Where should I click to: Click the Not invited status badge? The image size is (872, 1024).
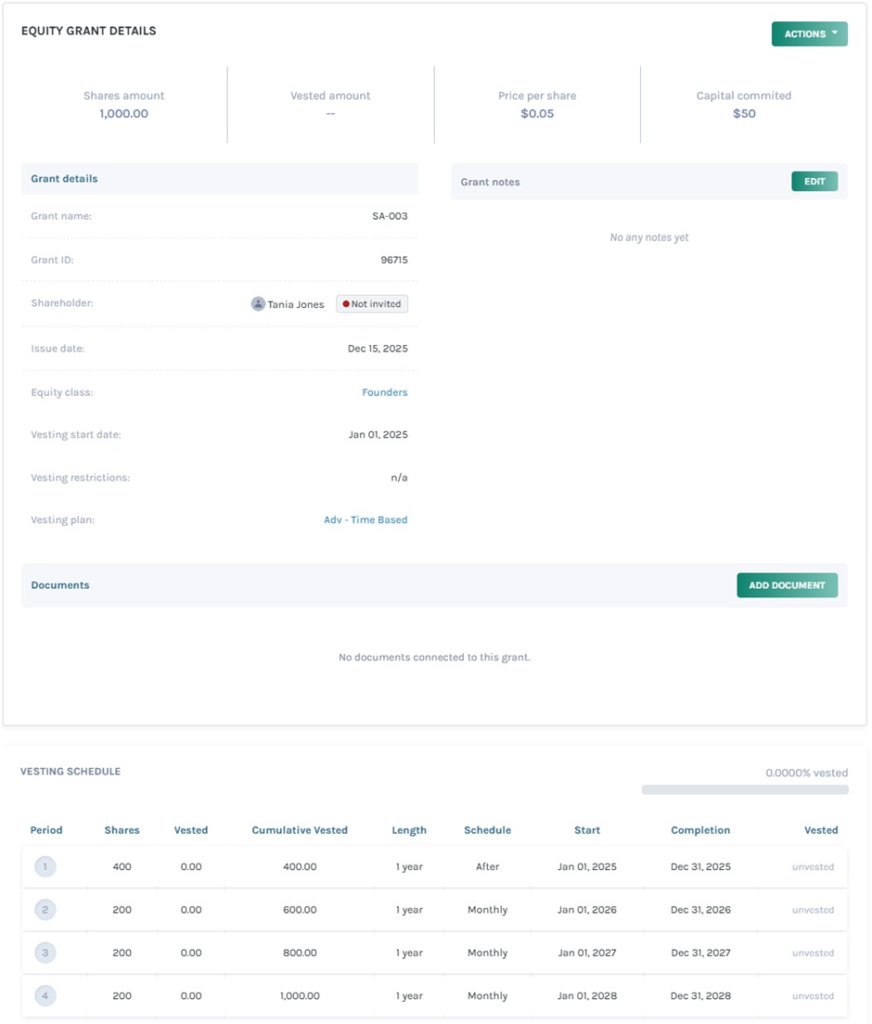pyautogui.click(x=372, y=304)
